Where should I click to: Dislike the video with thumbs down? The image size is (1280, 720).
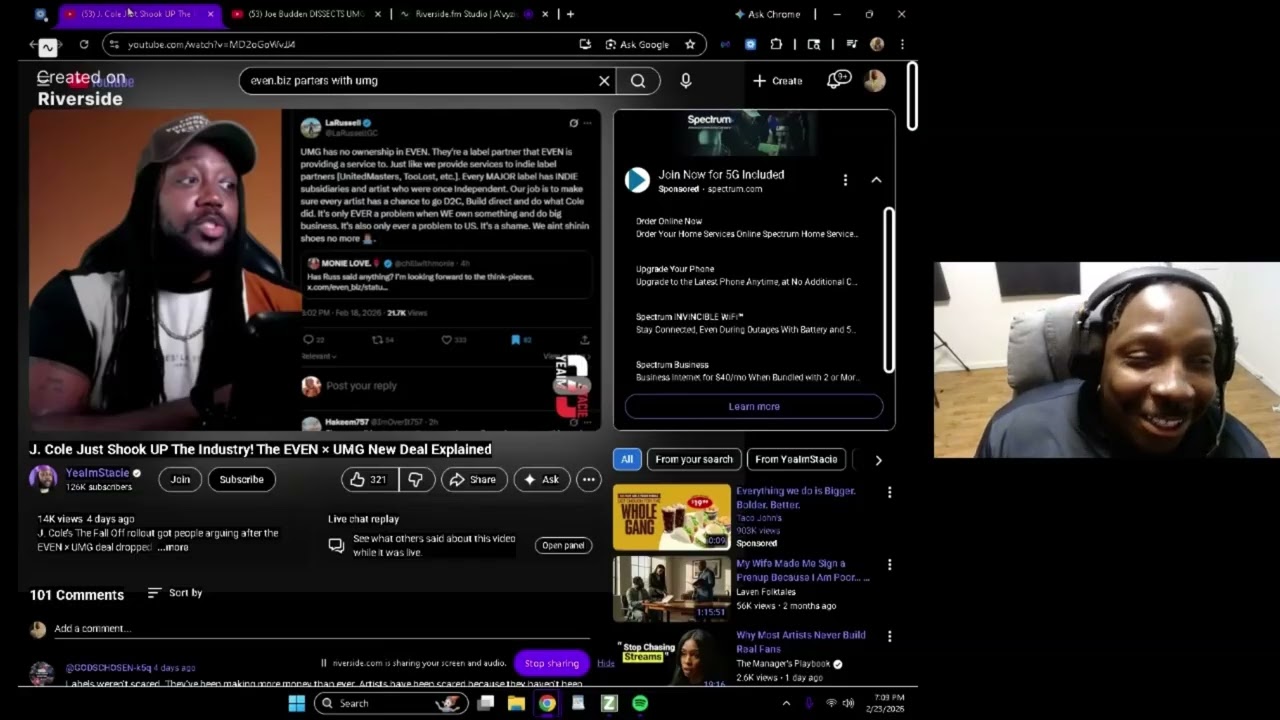(x=416, y=480)
